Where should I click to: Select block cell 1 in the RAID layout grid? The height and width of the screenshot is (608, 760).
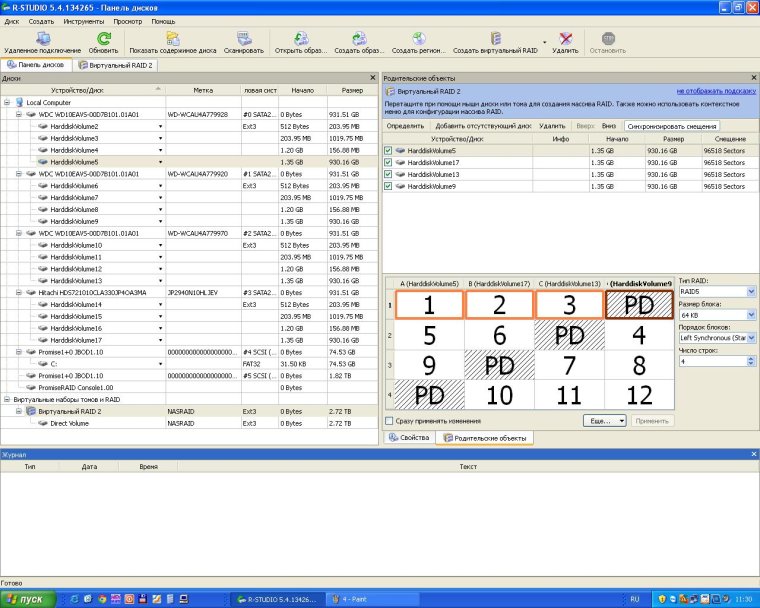pos(429,305)
